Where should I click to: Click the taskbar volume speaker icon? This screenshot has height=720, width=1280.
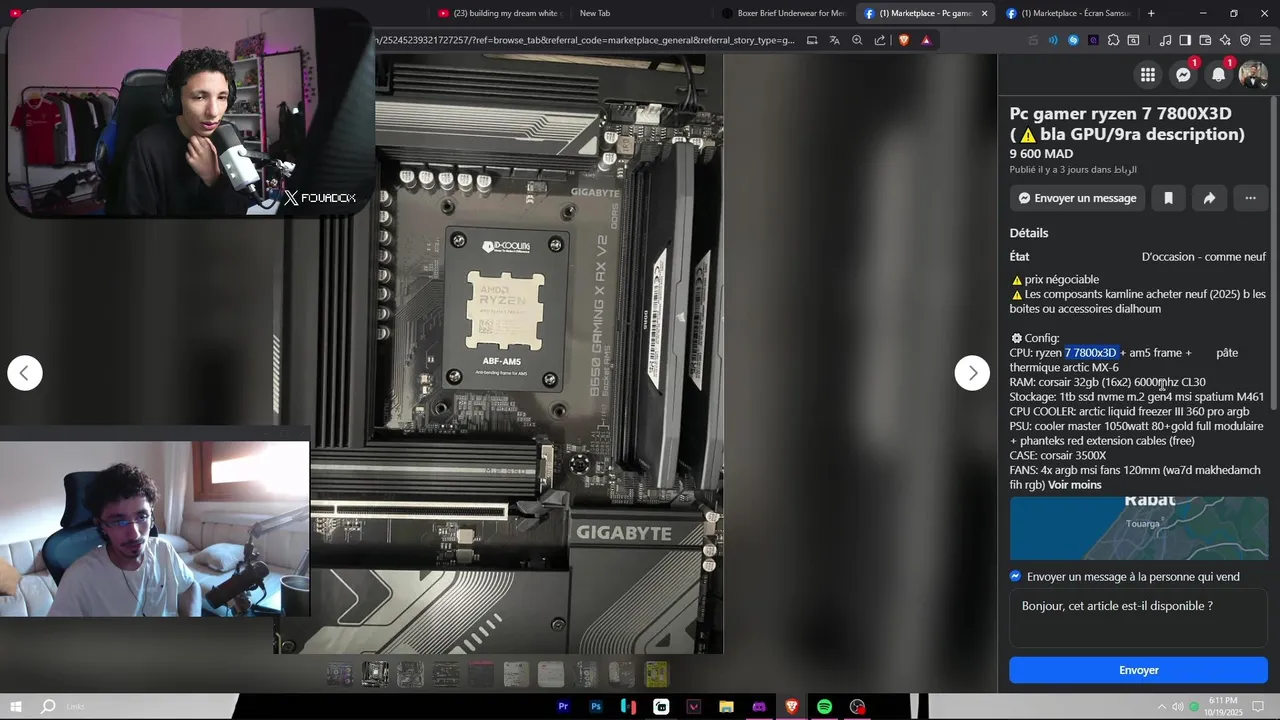[1178, 707]
